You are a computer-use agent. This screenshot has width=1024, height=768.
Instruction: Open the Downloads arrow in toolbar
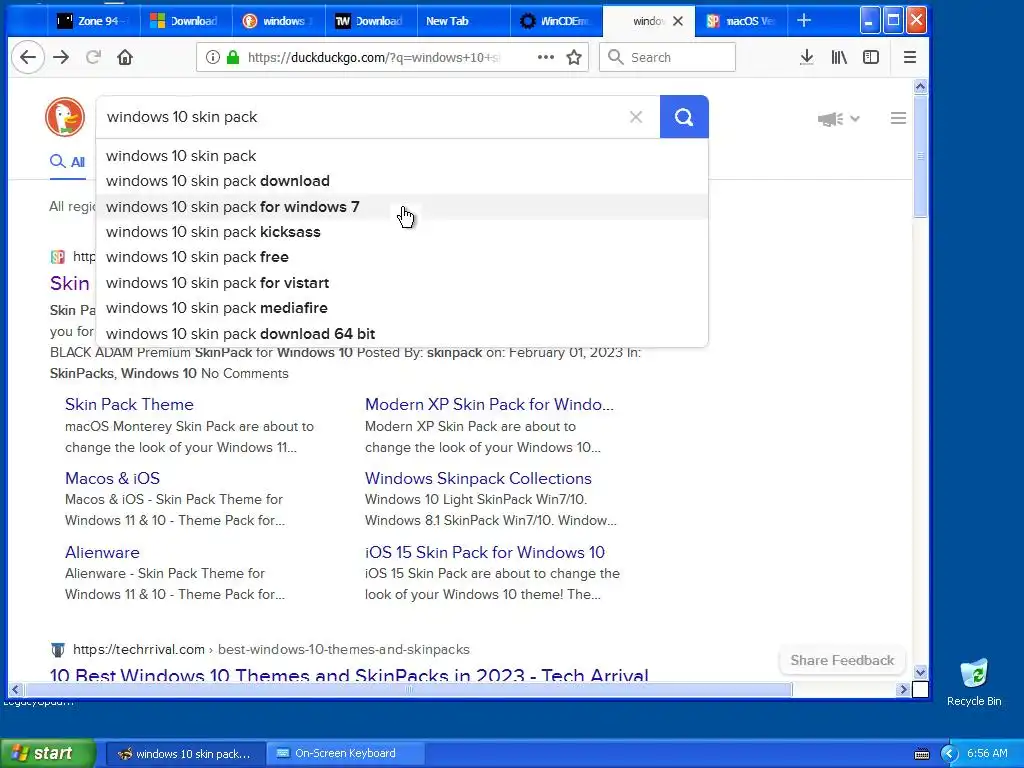pyautogui.click(x=807, y=57)
